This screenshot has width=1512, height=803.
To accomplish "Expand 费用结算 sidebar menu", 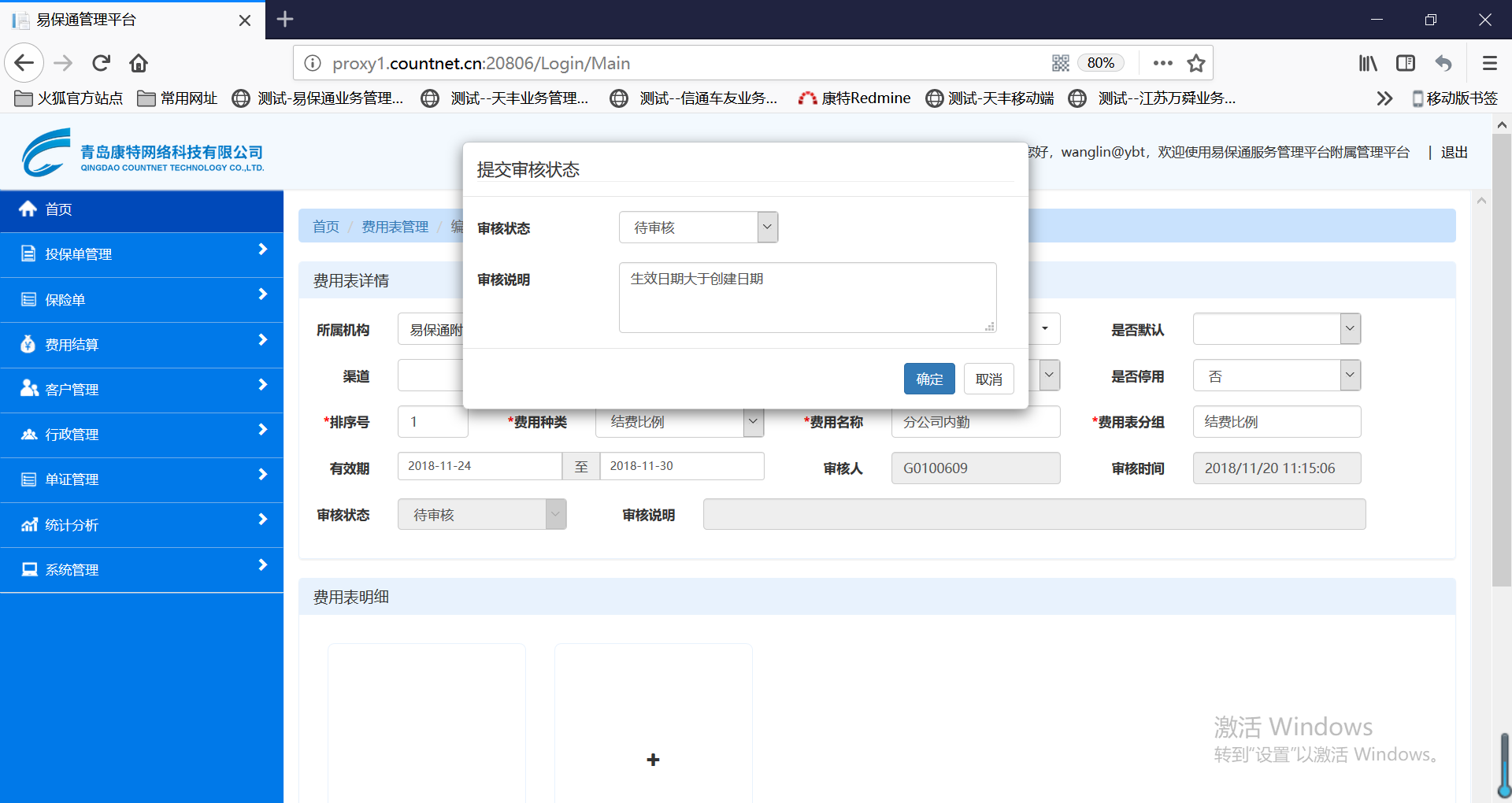I will click(142, 345).
